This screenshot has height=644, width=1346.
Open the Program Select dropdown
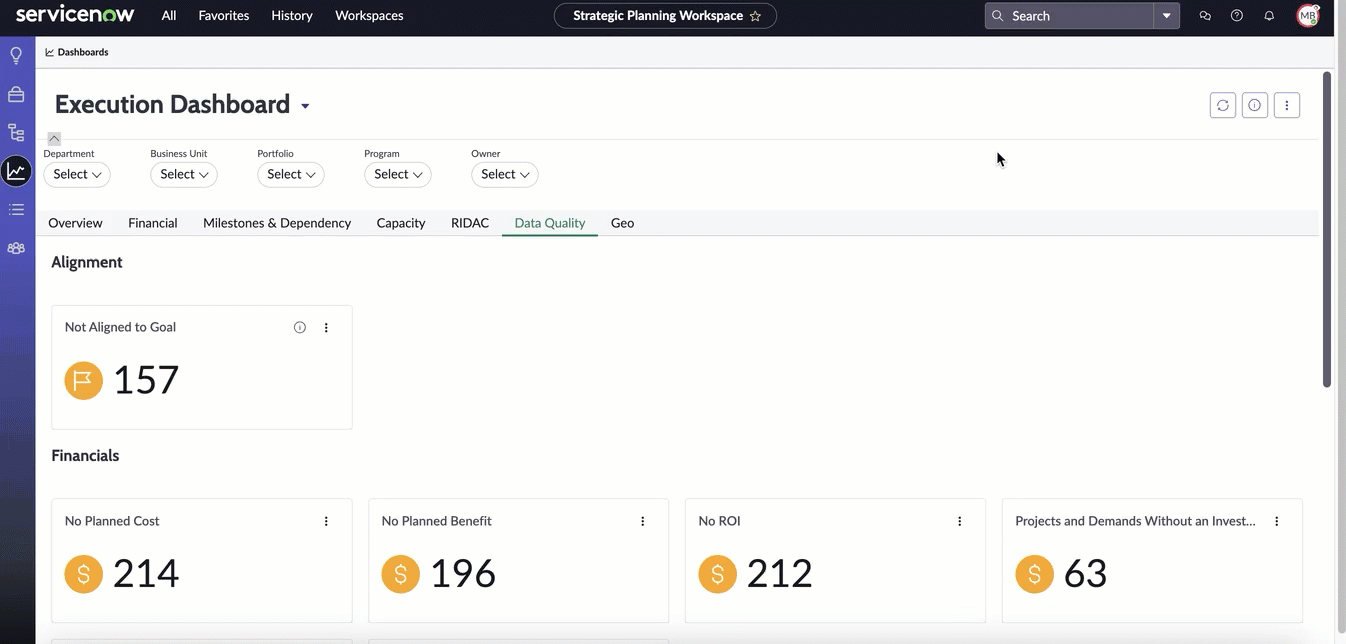(x=398, y=174)
